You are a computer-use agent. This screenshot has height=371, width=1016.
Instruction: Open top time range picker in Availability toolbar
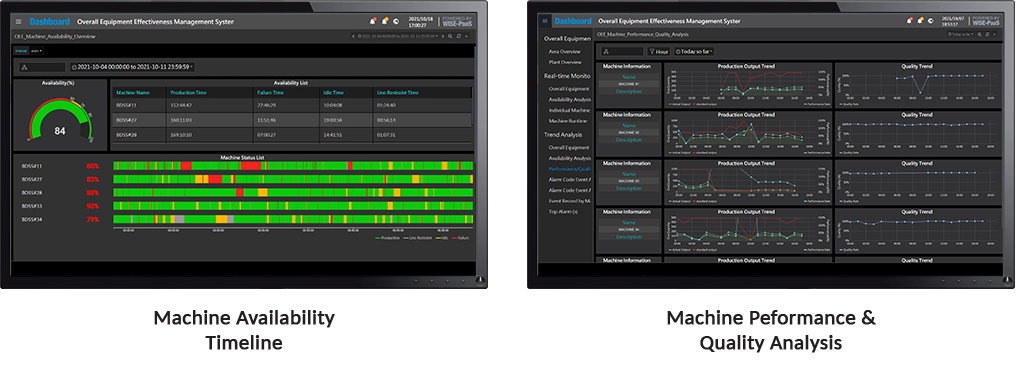click(397, 36)
